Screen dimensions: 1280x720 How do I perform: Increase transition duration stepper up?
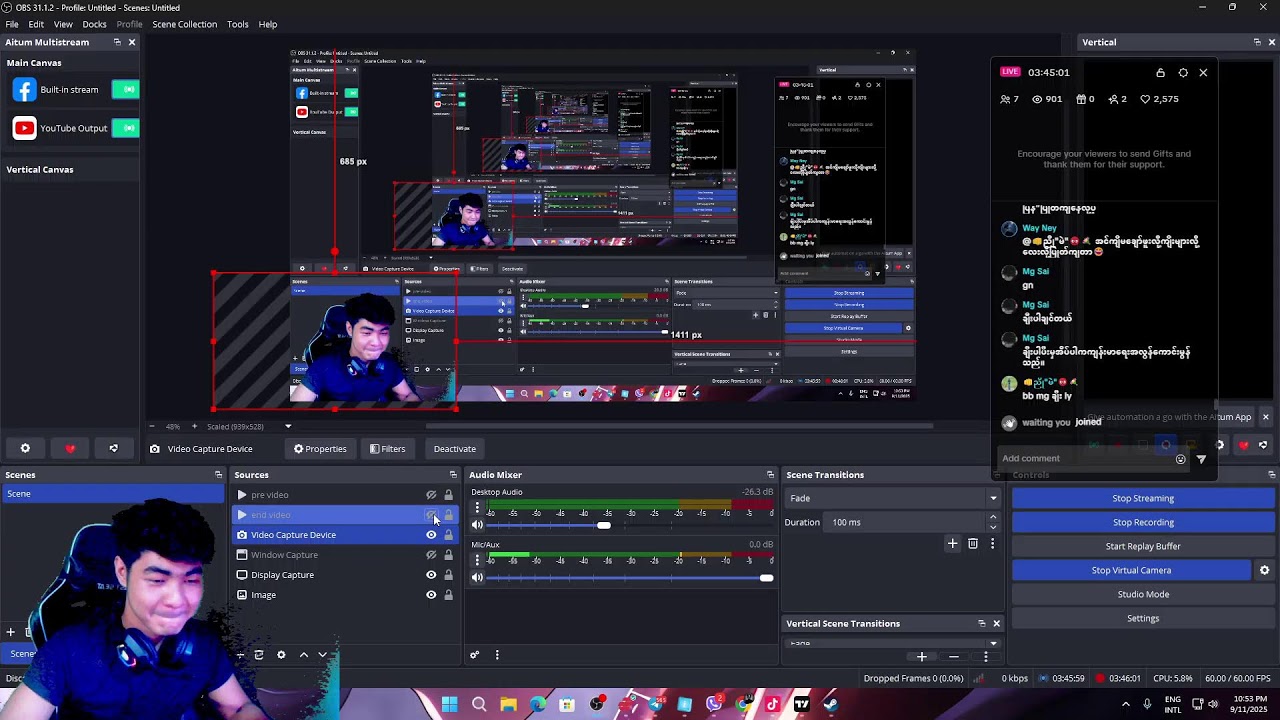(x=993, y=517)
